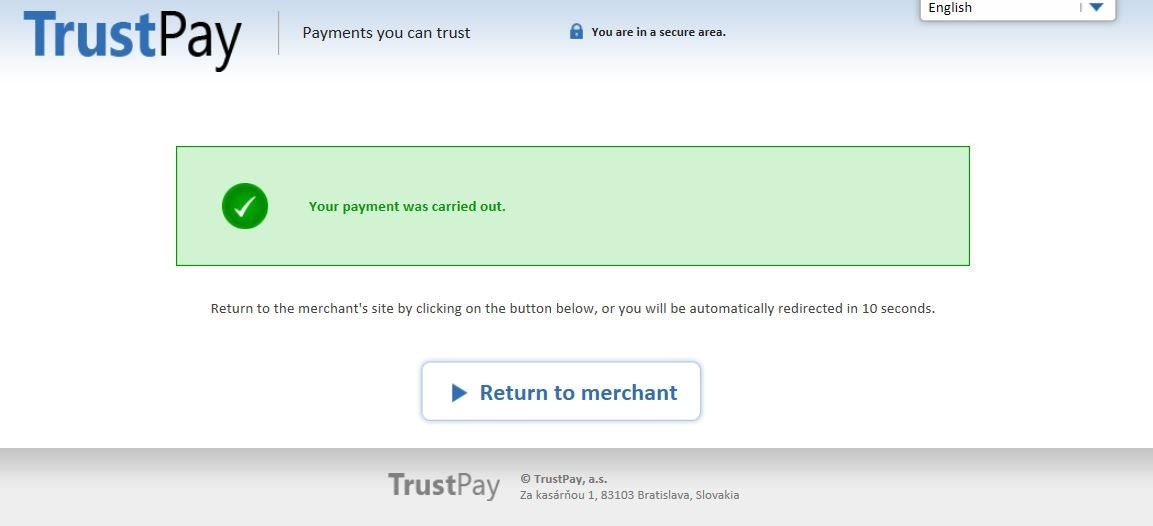Click the blue language dropdown arrow
Image resolution: width=1153 pixels, height=526 pixels.
pos(1096,7)
